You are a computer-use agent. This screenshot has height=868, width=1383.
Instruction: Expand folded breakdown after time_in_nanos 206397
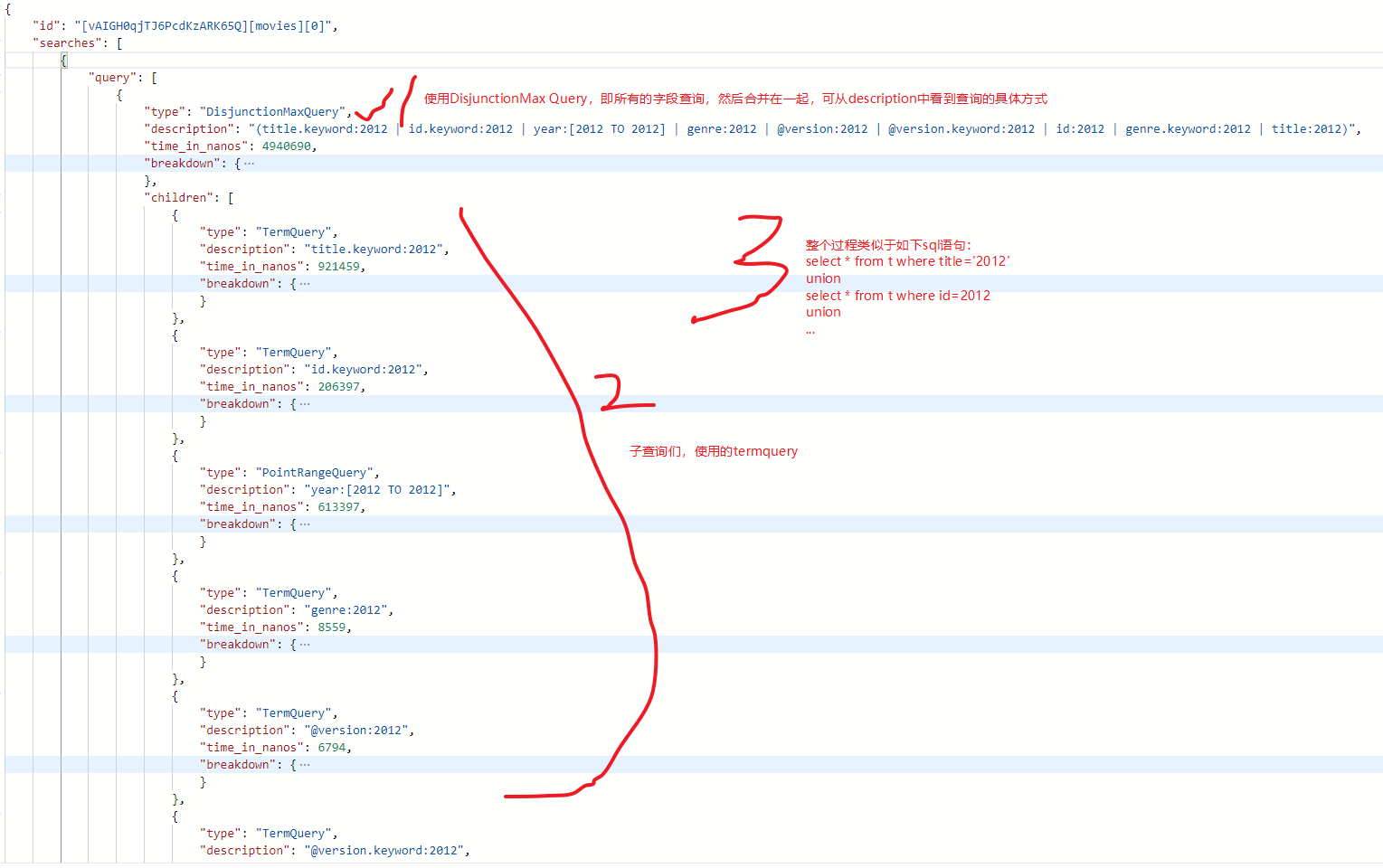[305, 404]
